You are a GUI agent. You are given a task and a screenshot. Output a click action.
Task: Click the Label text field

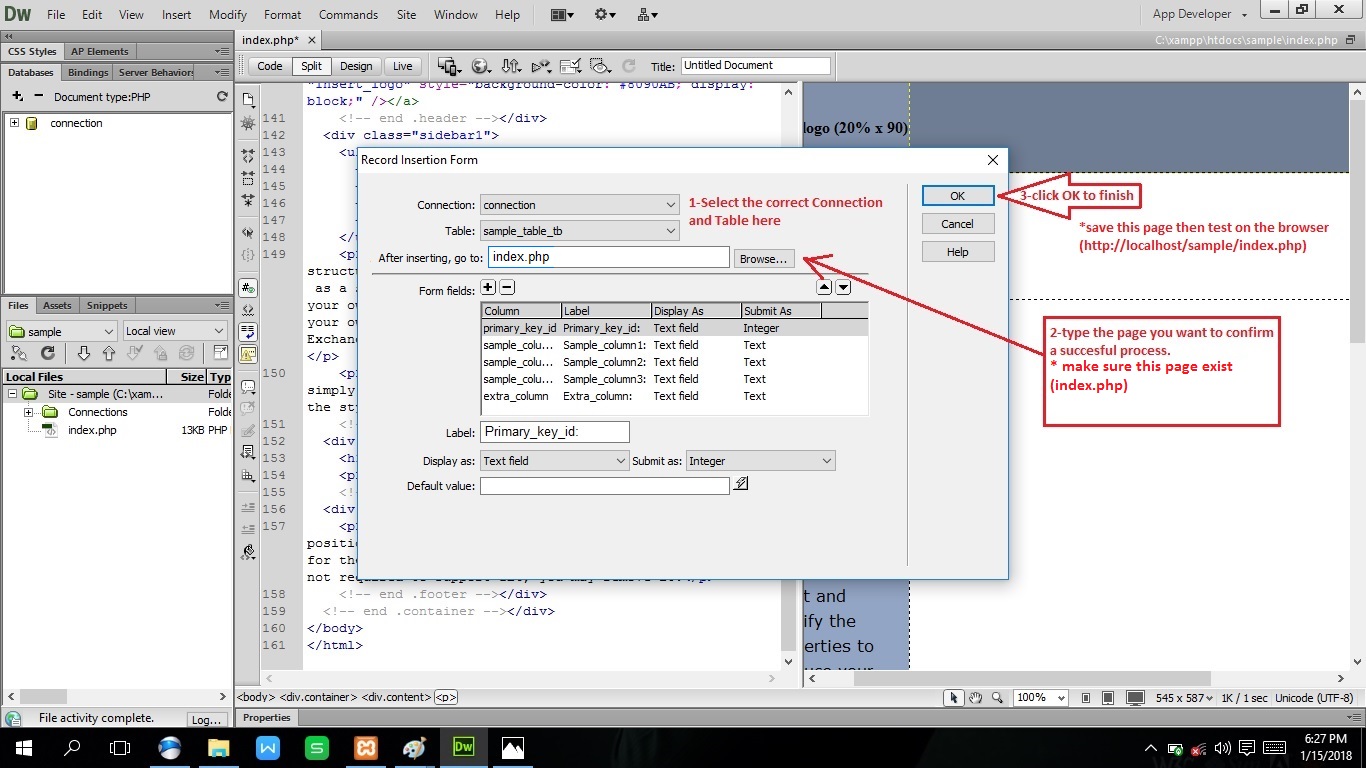(x=555, y=432)
